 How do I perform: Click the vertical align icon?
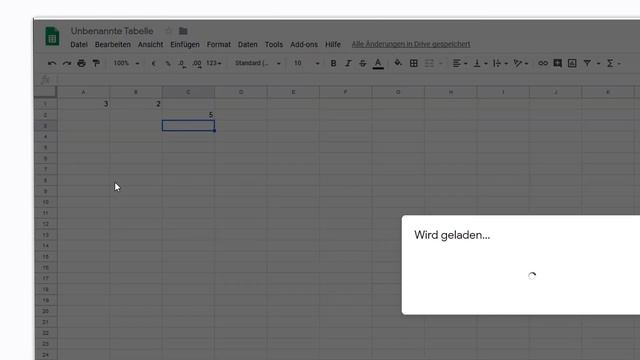pos(476,63)
